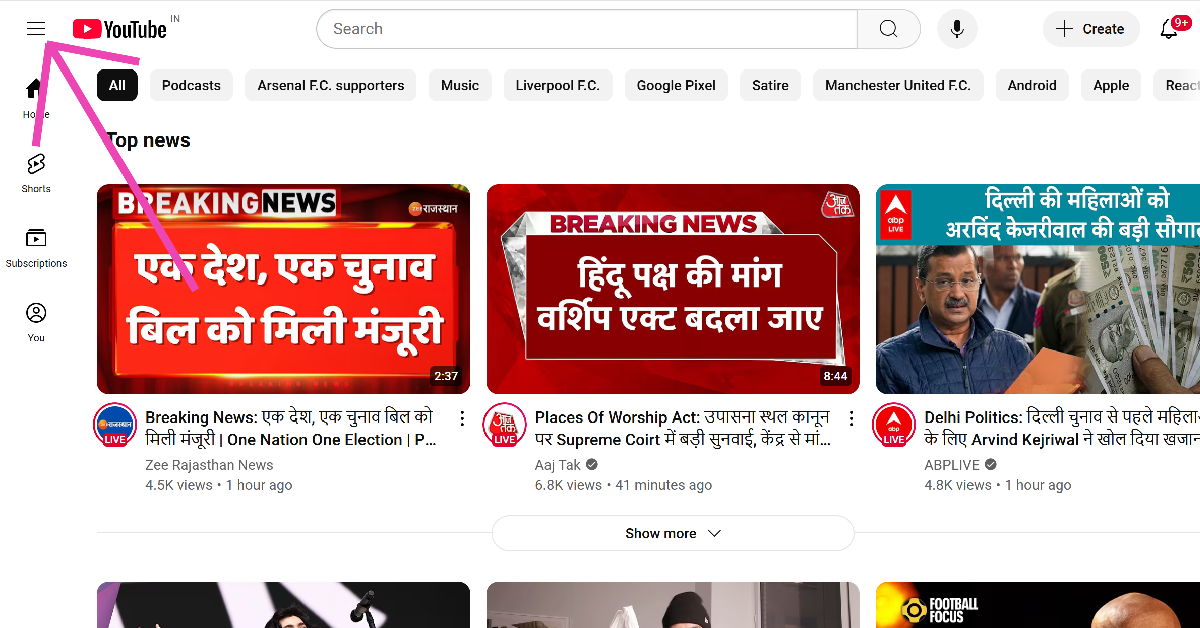Open options menu for Zee Rajasthan video
This screenshot has width=1200, height=628.
pyautogui.click(x=462, y=418)
